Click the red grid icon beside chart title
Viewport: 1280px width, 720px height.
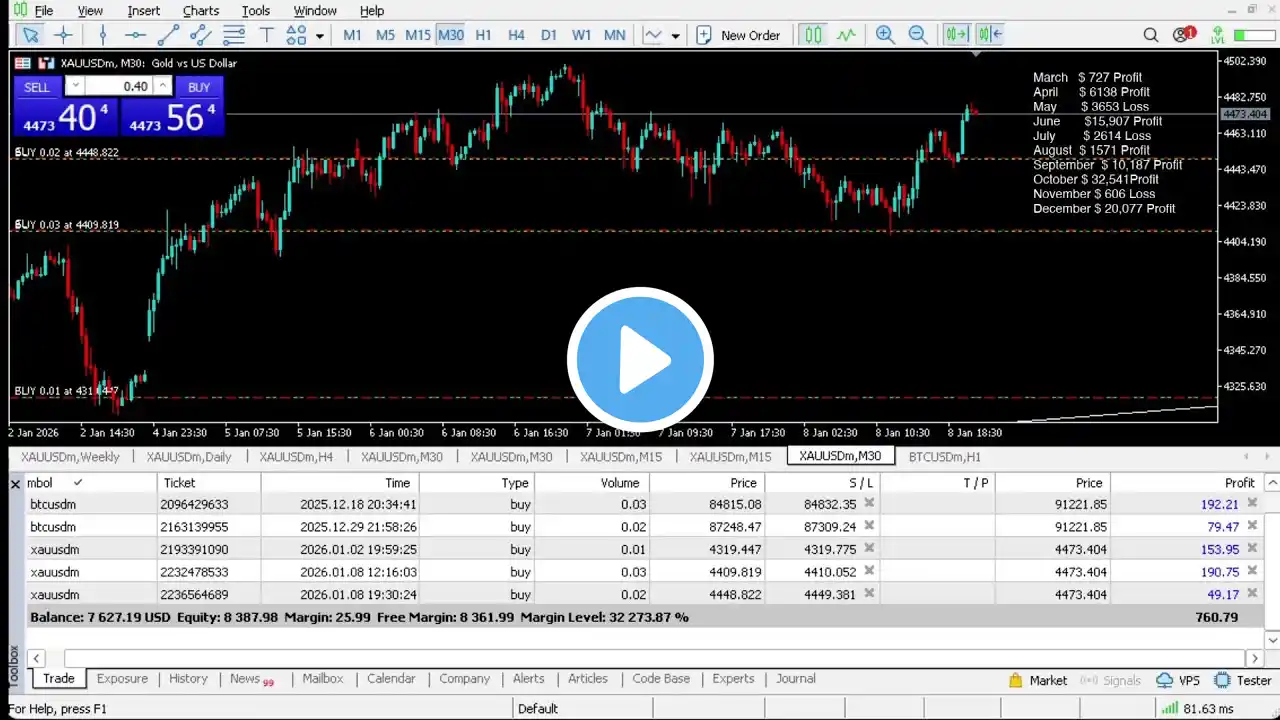pos(22,63)
